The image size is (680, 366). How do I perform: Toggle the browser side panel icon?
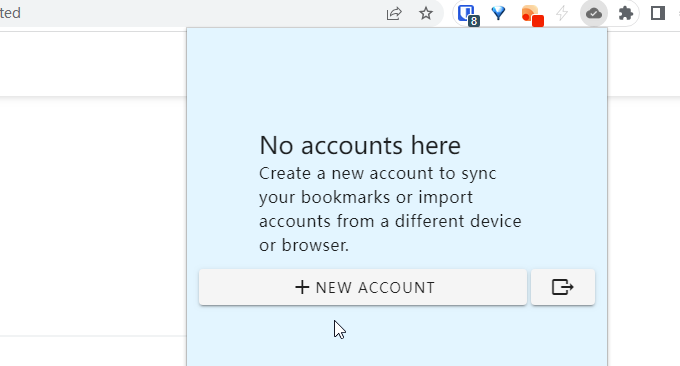pos(658,13)
